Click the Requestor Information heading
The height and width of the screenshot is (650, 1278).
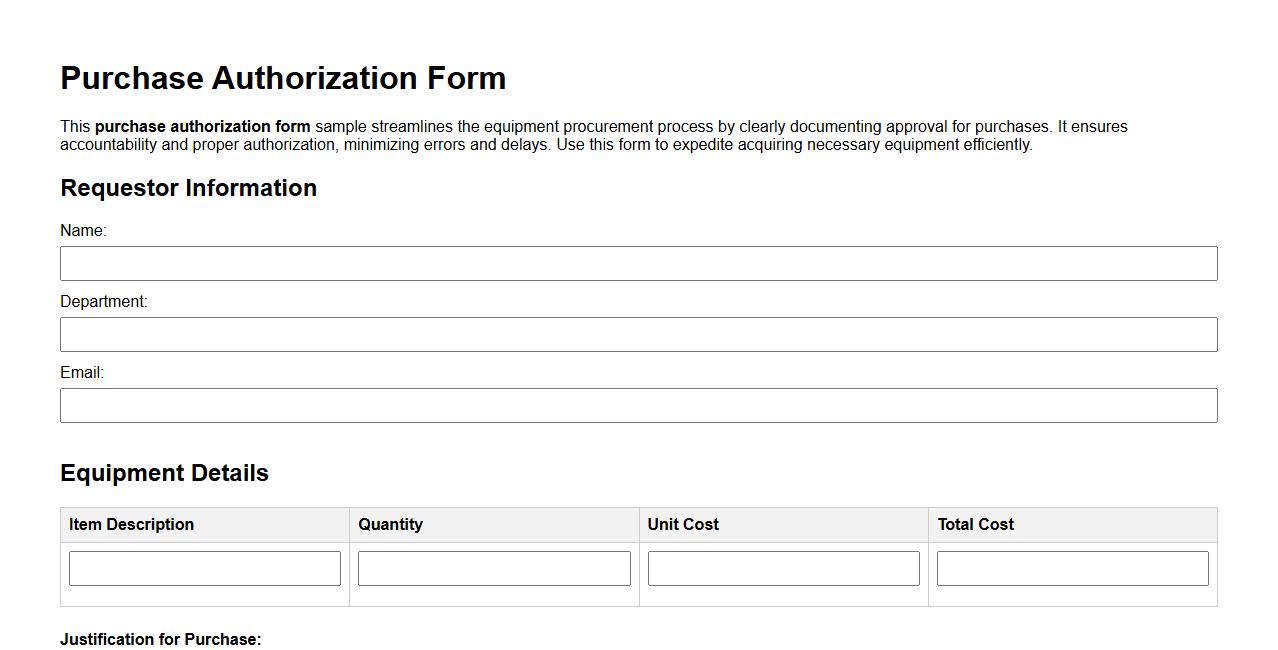(x=188, y=188)
